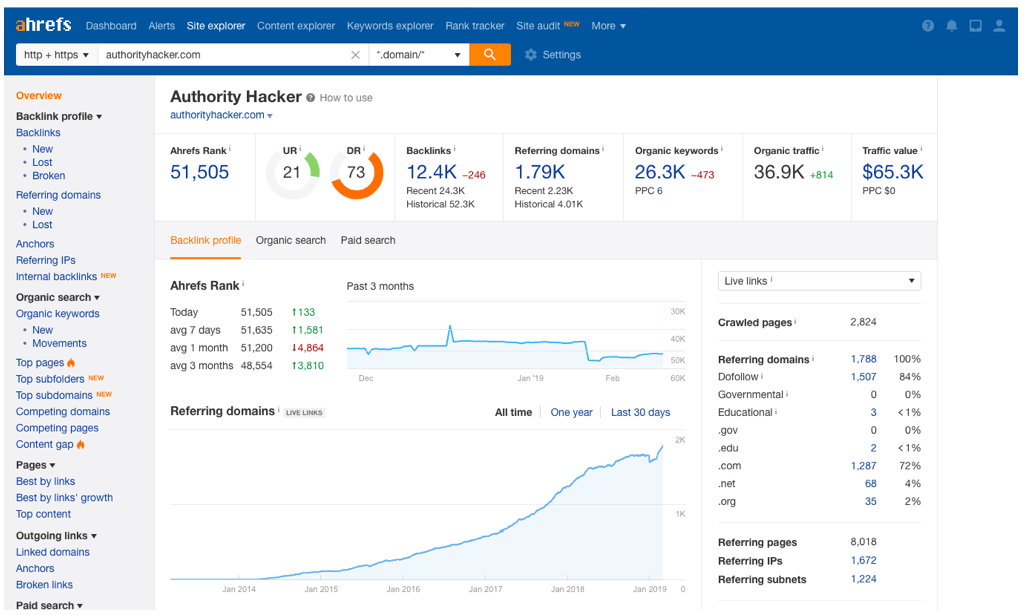Click the 12.4K backlinks value
The width and height of the screenshot is (1022, 615).
coord(431,172)
